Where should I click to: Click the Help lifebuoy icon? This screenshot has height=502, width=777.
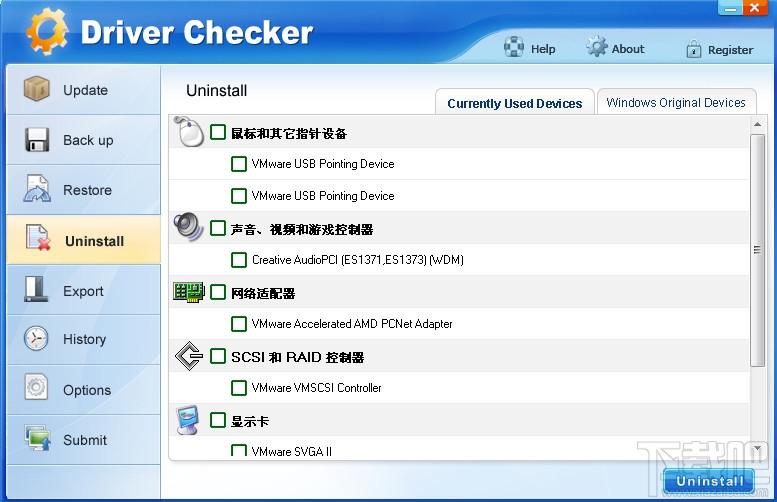pyautogui.click(x=514, y=48)
